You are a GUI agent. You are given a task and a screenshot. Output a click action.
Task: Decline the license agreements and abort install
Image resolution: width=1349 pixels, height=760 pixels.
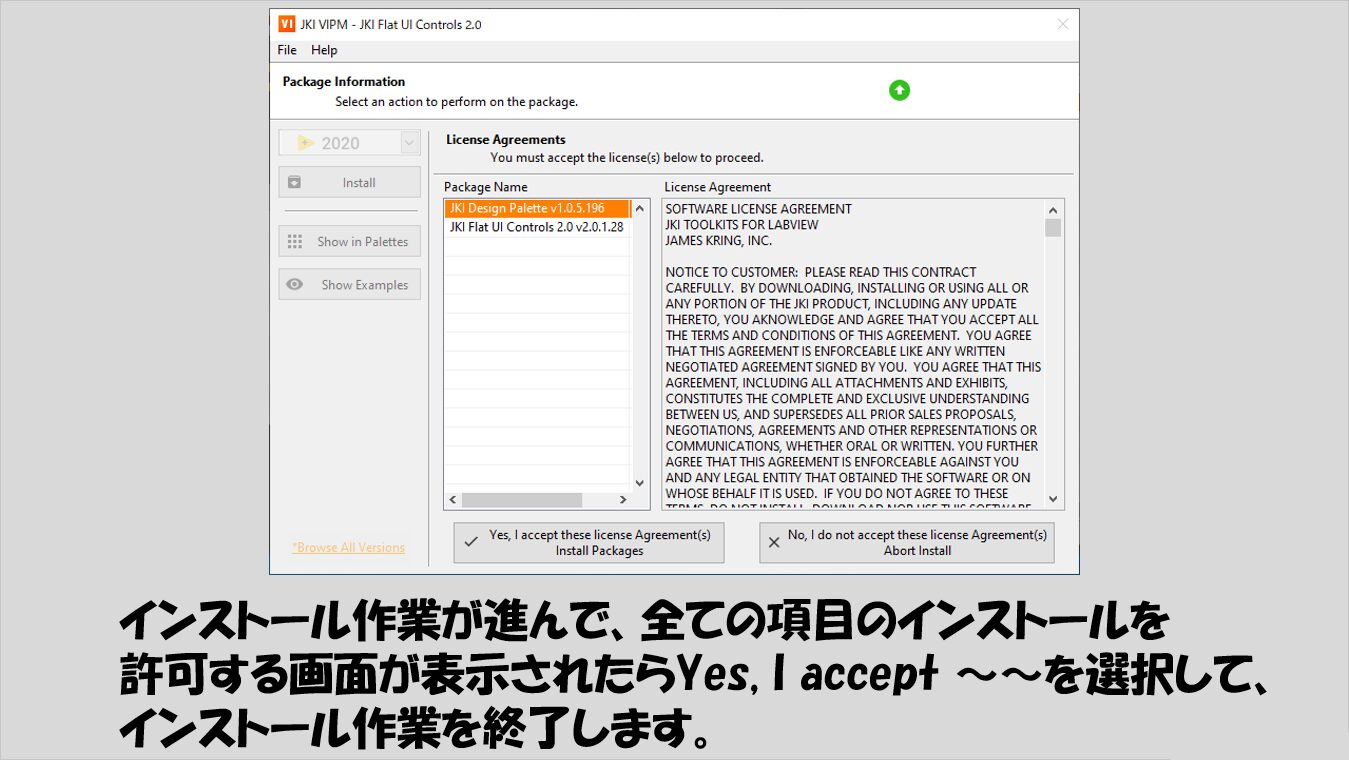[907, 542]
